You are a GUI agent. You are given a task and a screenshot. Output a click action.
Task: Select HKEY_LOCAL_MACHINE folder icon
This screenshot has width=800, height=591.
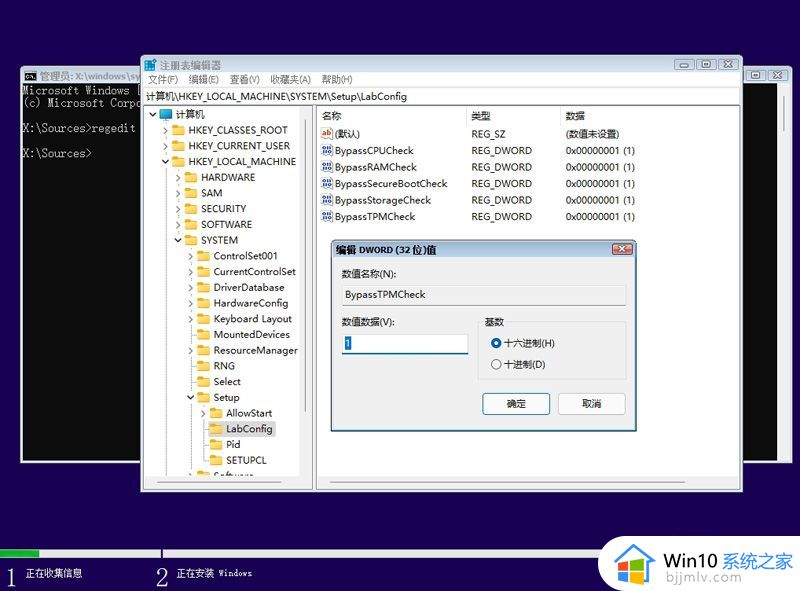pyautogui.click(x=178, y=162)
